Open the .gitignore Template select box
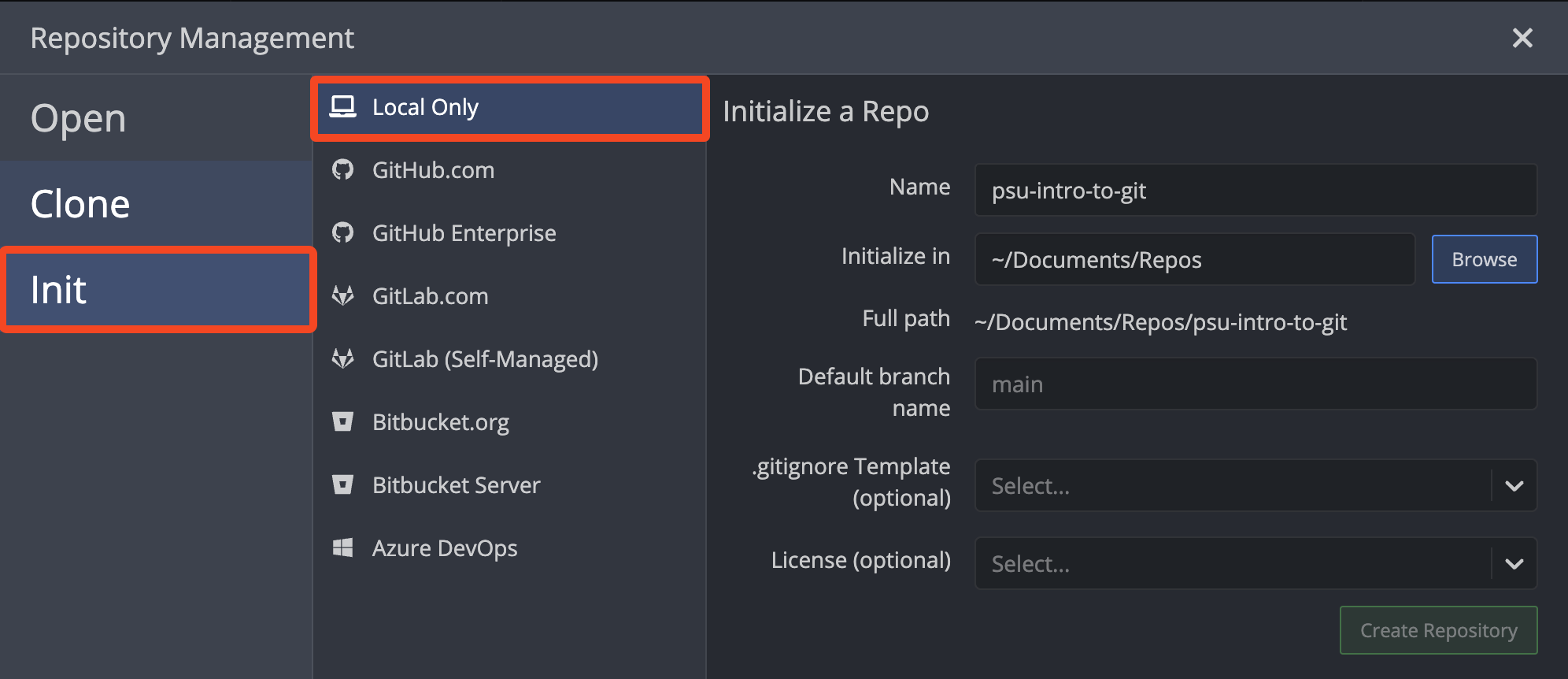This screenshot has height=679, width=1568. 1232,486
